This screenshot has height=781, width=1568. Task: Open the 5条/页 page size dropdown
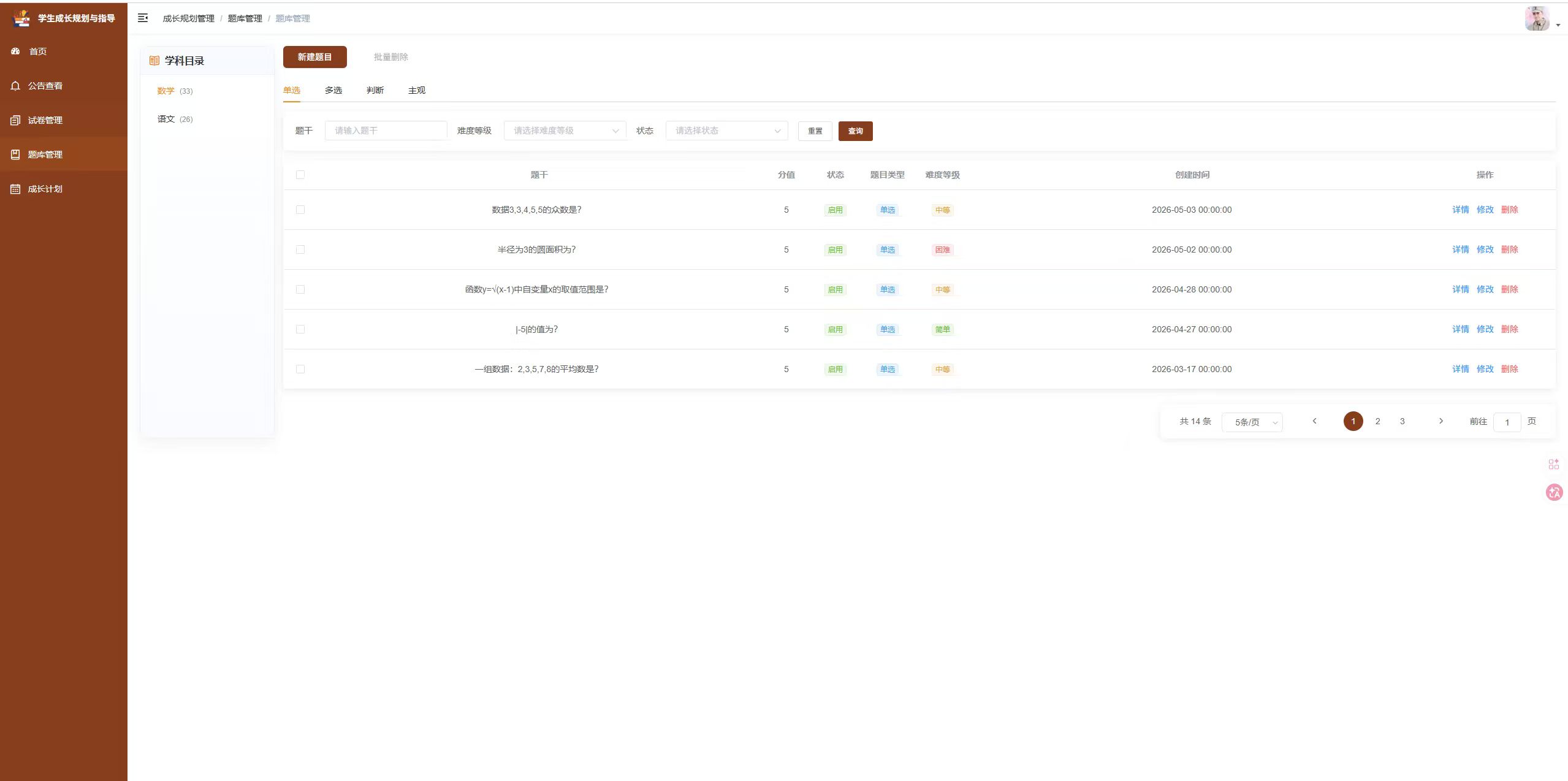tap(1252, 422)
